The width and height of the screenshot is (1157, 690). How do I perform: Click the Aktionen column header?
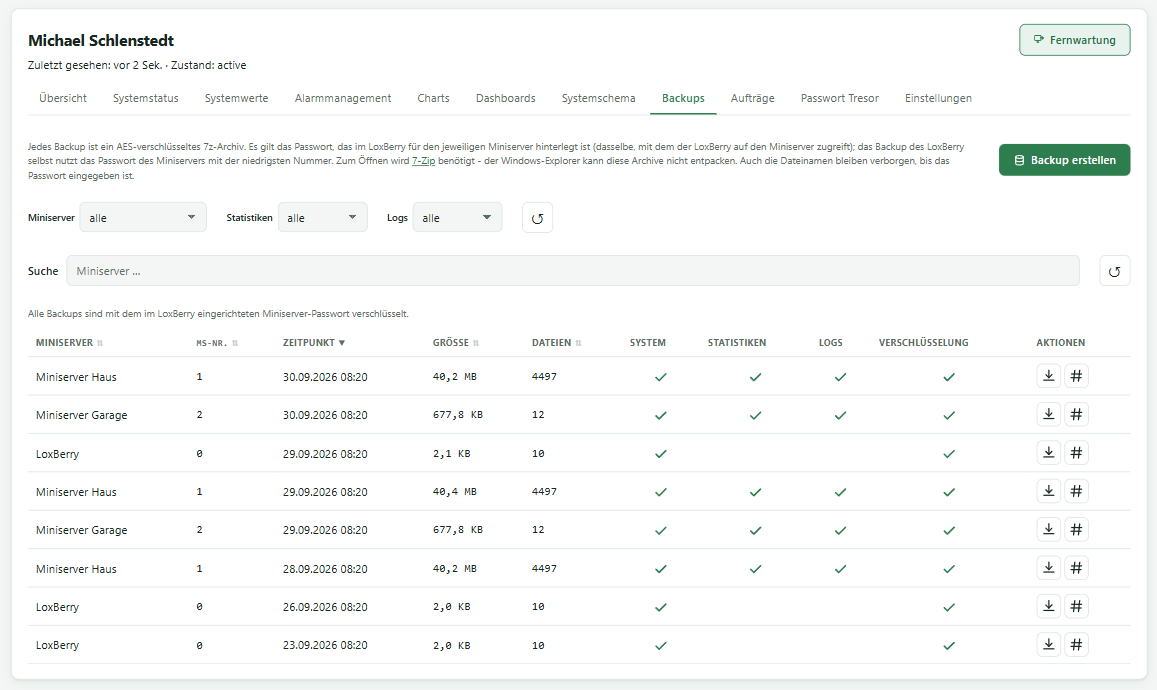click(1060, 342)
